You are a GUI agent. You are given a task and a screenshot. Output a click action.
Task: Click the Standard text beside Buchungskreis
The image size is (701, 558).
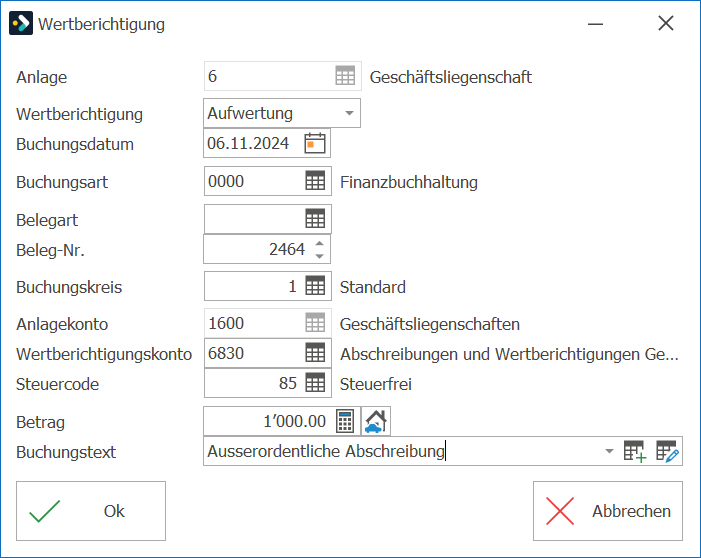pyautogui.click(x=372, y=287)
